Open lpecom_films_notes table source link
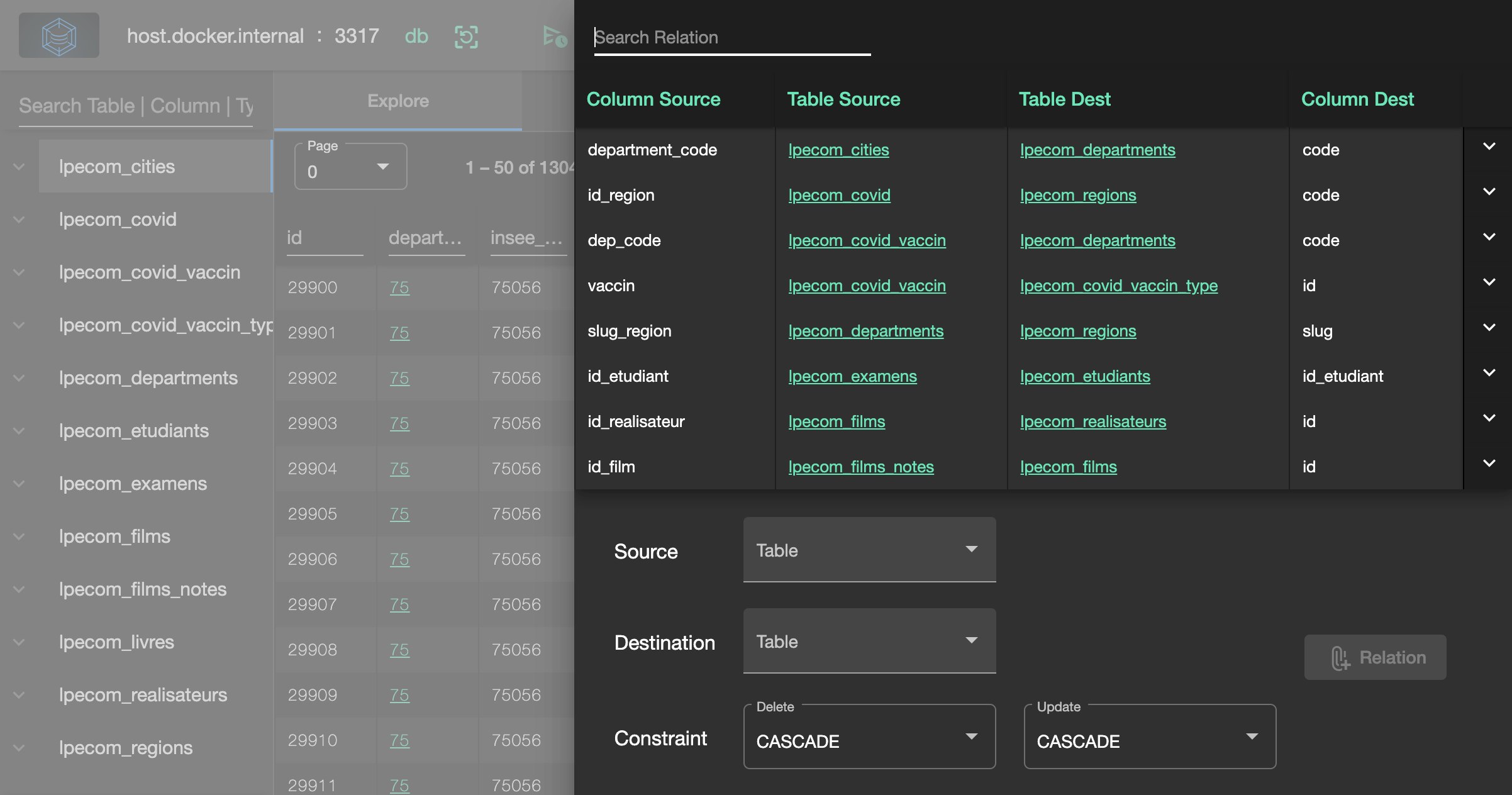Image resolution: width=1512 pixels, height=795 pixels. click(x=861, y=467)
